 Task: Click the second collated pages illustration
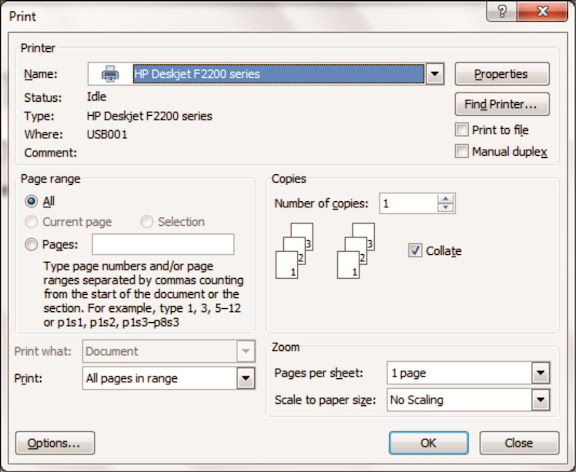point(356,251)
